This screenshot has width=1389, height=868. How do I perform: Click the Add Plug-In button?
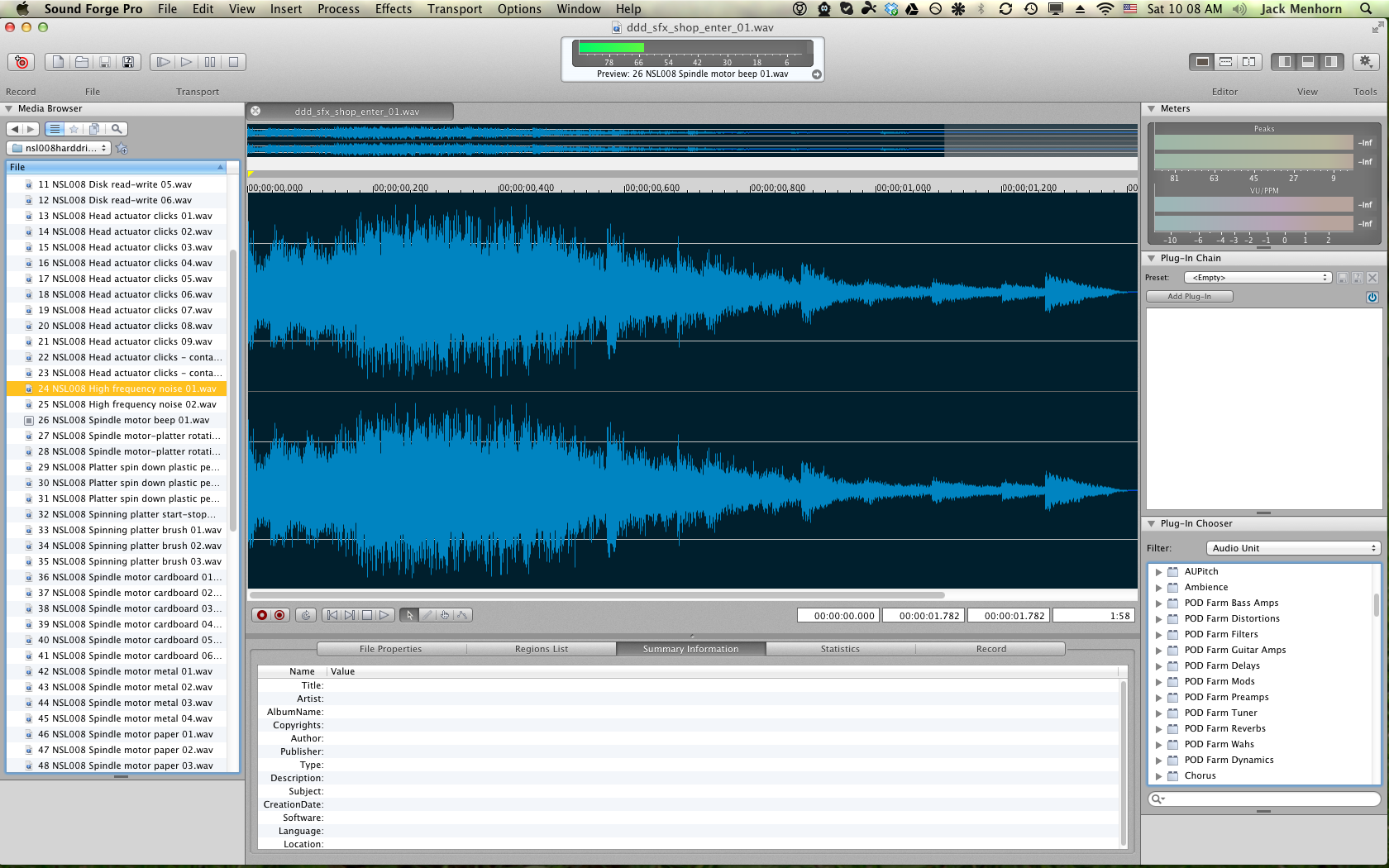click(x=1189, y=297)
